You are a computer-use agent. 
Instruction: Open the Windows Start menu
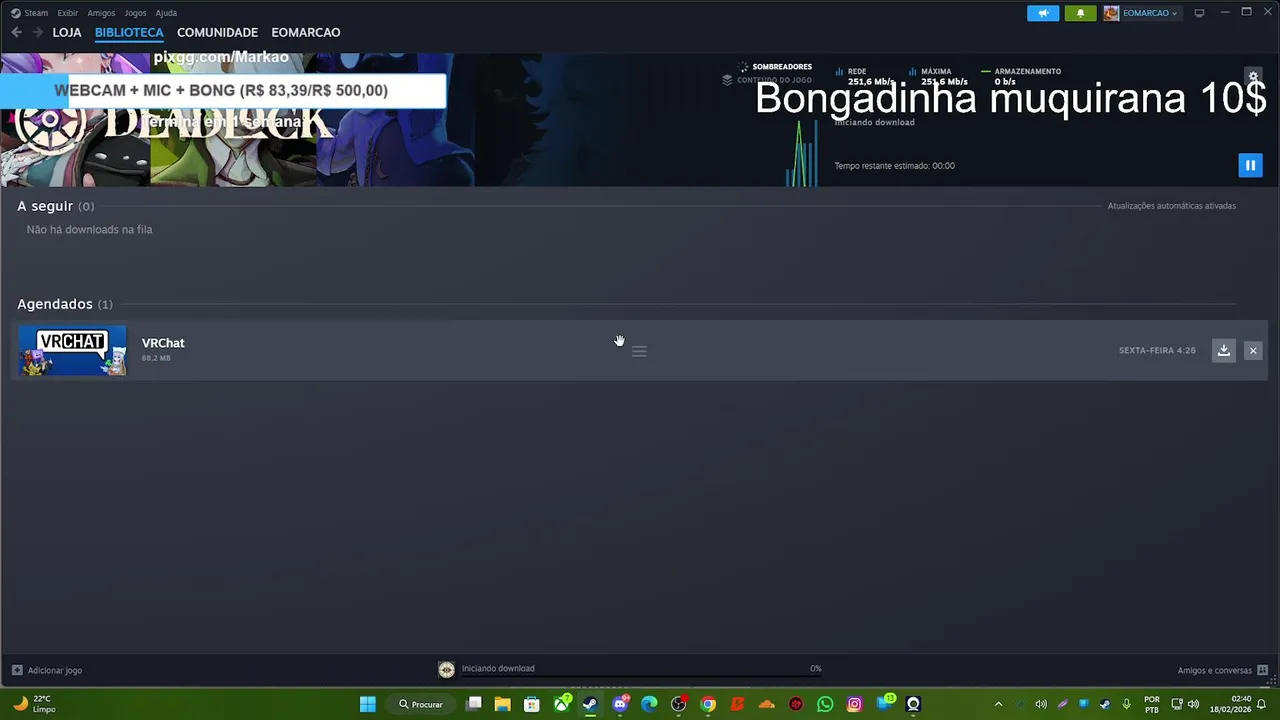point(367,704)
